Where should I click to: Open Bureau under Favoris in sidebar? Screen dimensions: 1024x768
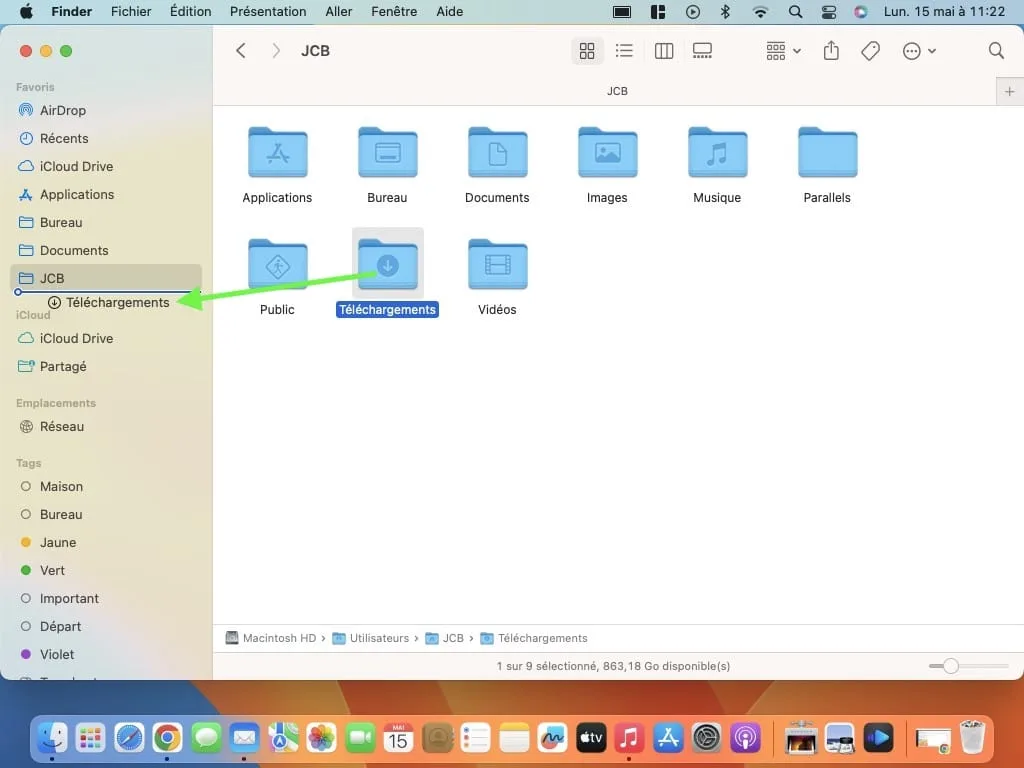(x=61, y=223)
